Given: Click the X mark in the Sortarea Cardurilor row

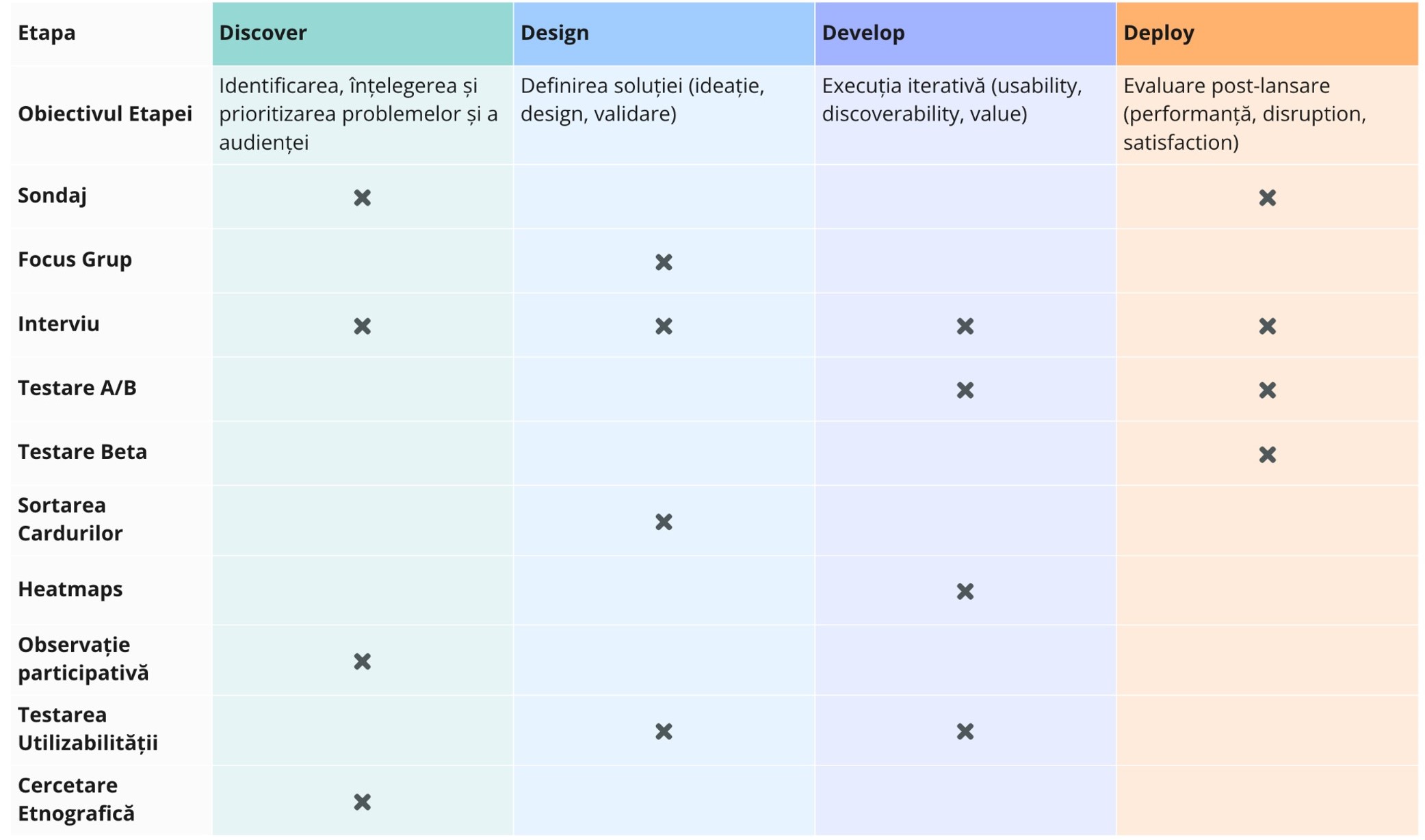Looking at the screenshot, I should pyautogui.click(x=664, y=522).
